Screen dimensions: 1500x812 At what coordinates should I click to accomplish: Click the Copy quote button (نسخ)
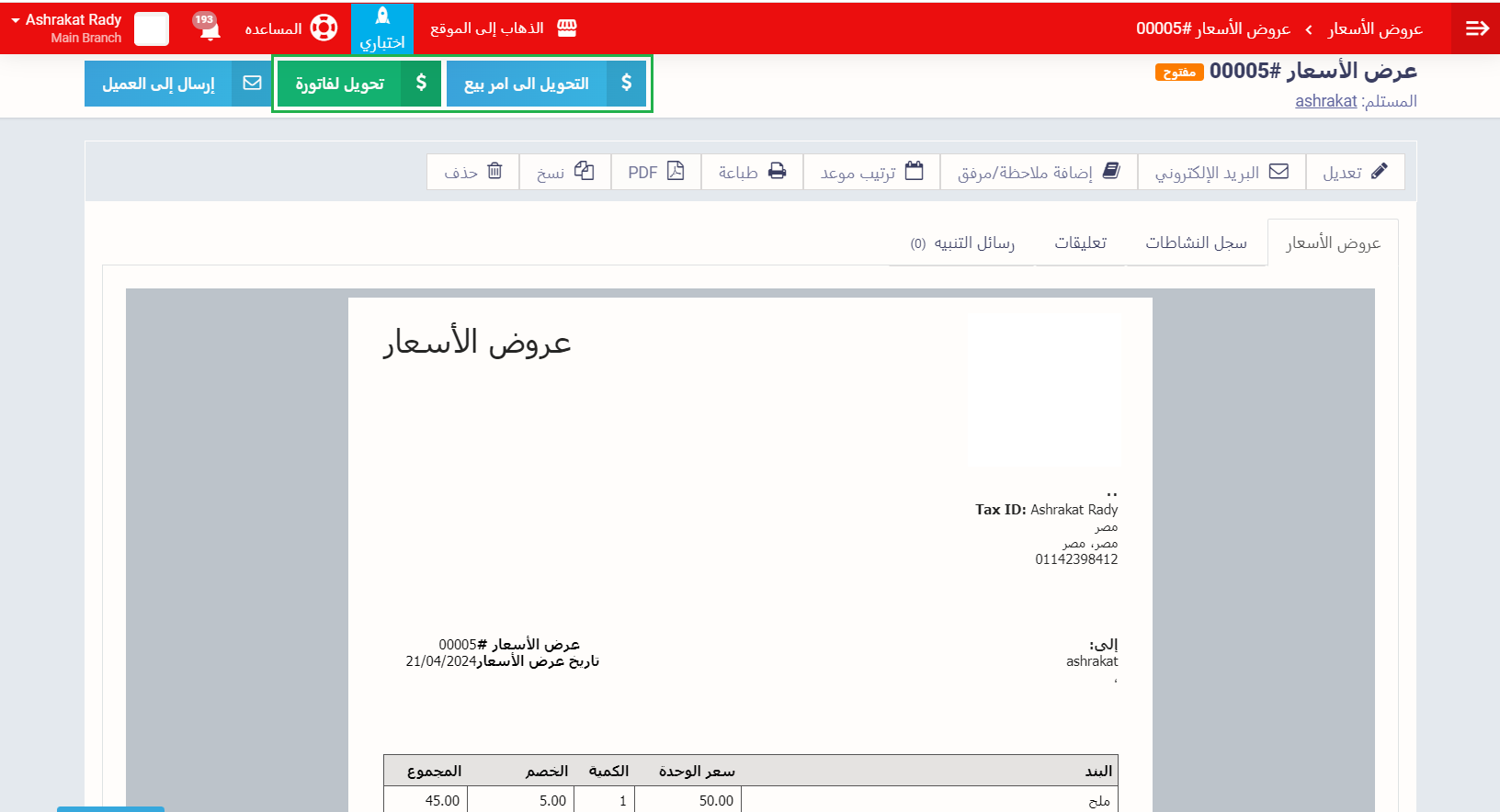(565, 172)
